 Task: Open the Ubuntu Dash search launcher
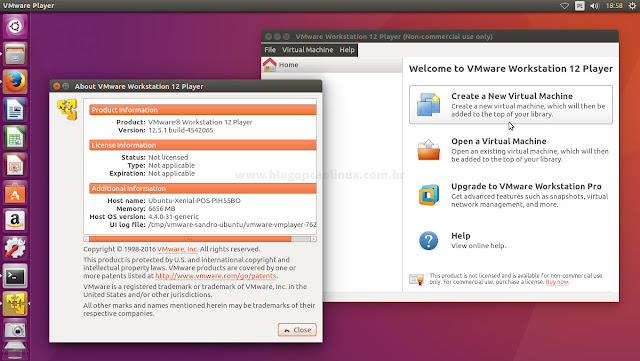pyautogui.click(x=15, y=27)
